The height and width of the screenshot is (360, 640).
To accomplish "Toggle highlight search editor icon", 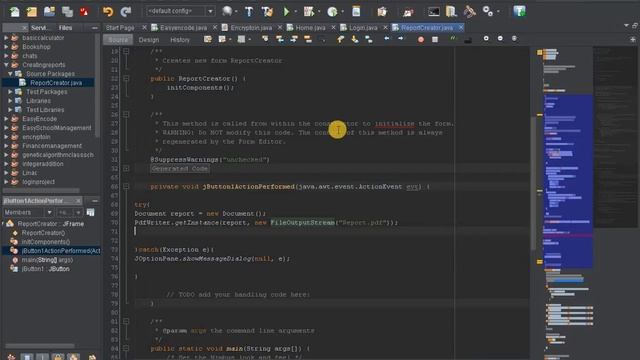I will [x=308, y=39].
